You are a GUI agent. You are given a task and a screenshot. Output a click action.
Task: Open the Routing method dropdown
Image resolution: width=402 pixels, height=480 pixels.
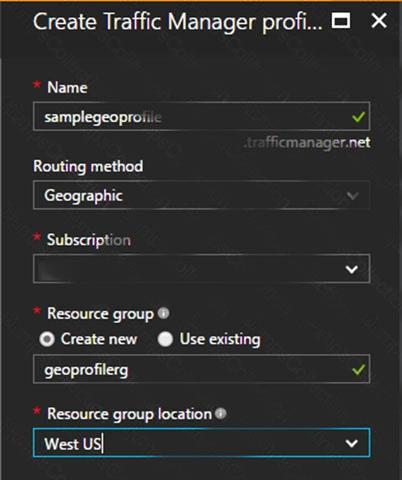201,195
